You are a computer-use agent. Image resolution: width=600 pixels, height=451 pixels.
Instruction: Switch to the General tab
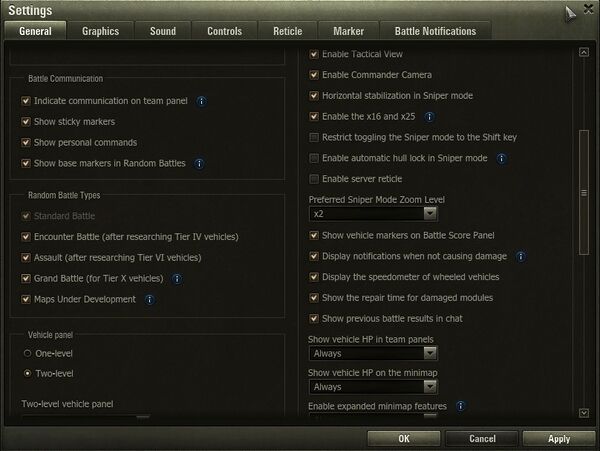click(35, 31)
